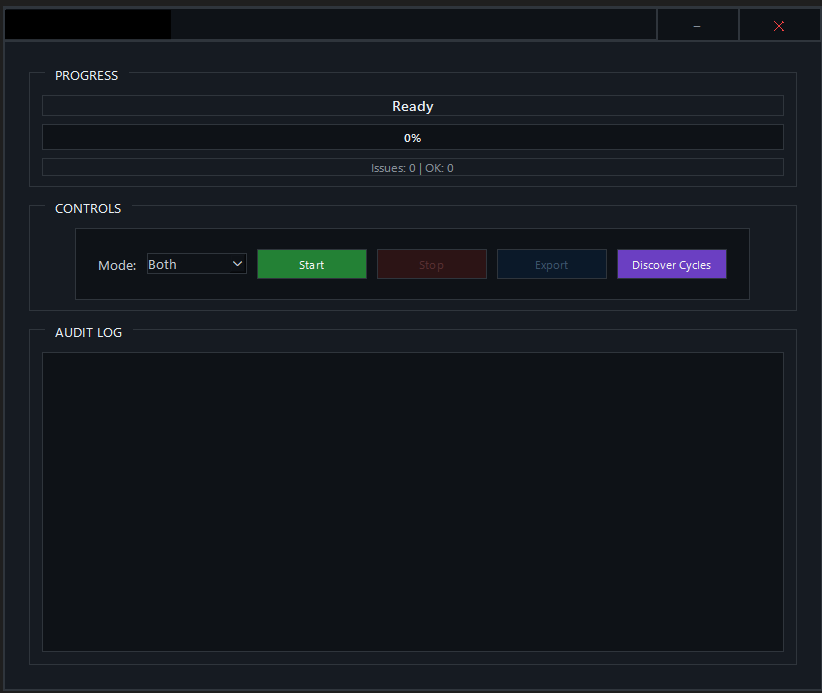
Task: Click the Ready status bar
Action: pos(412,105)
